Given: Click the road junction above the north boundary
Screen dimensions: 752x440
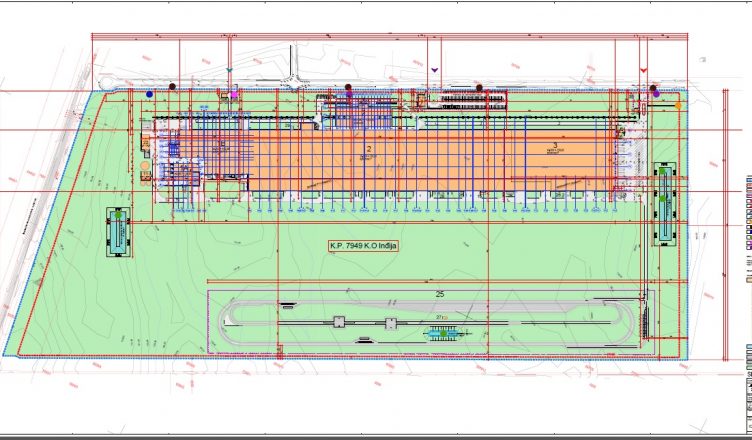Looking at the screenshot, I should pyautogui.click(x=294, y=84).
